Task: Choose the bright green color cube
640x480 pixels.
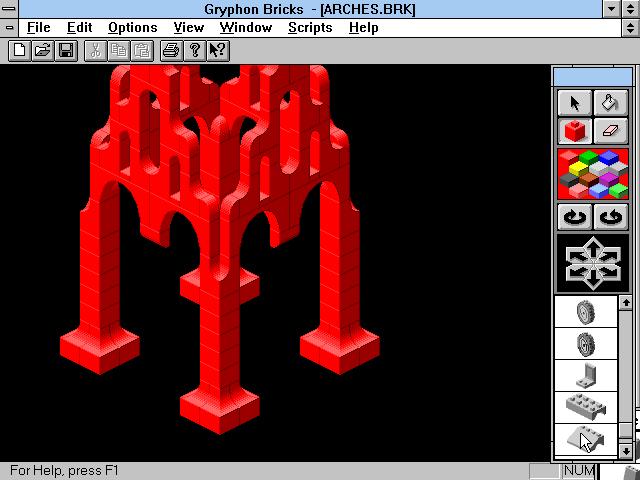Action: pyautogui.click(x=619, y=189)
